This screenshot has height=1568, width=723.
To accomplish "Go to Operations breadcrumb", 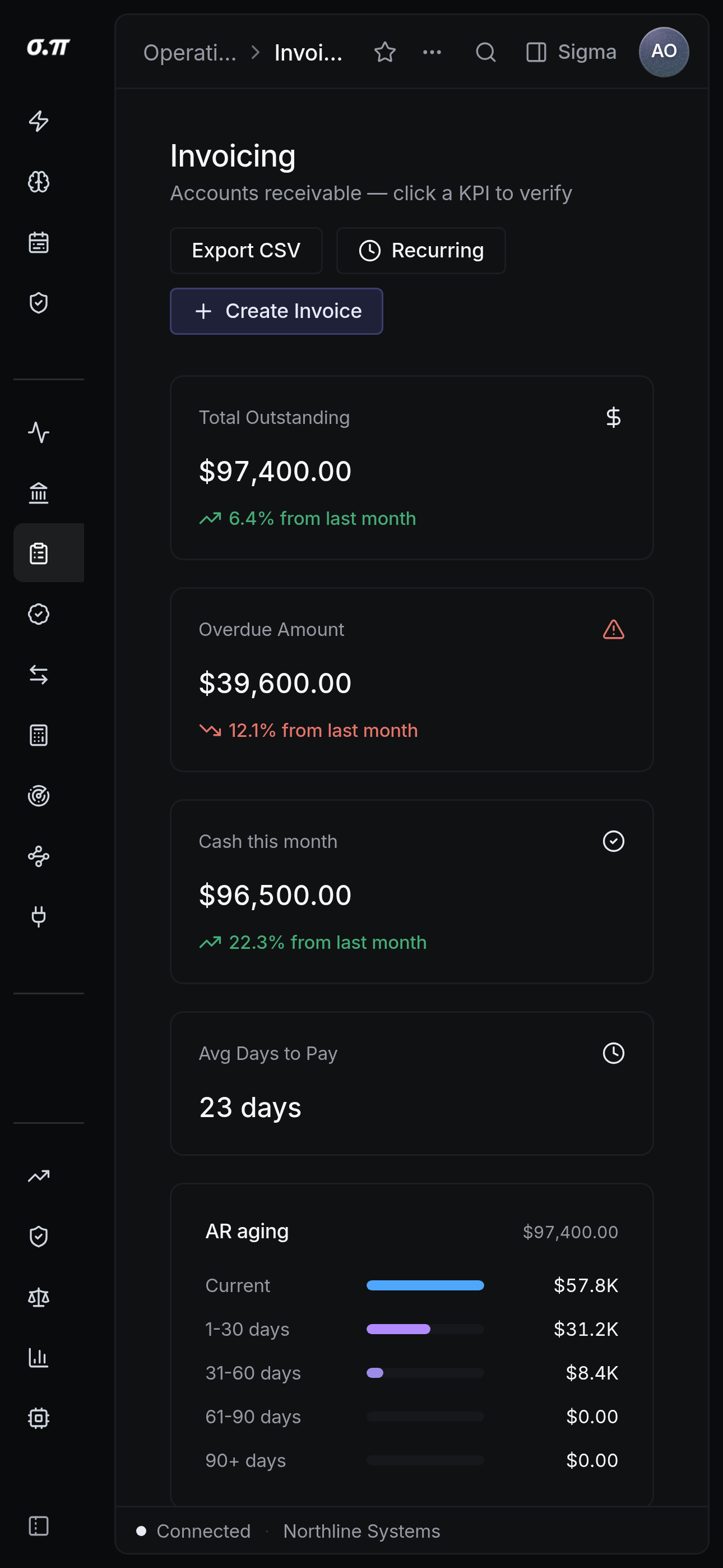I will click(190, 53).
